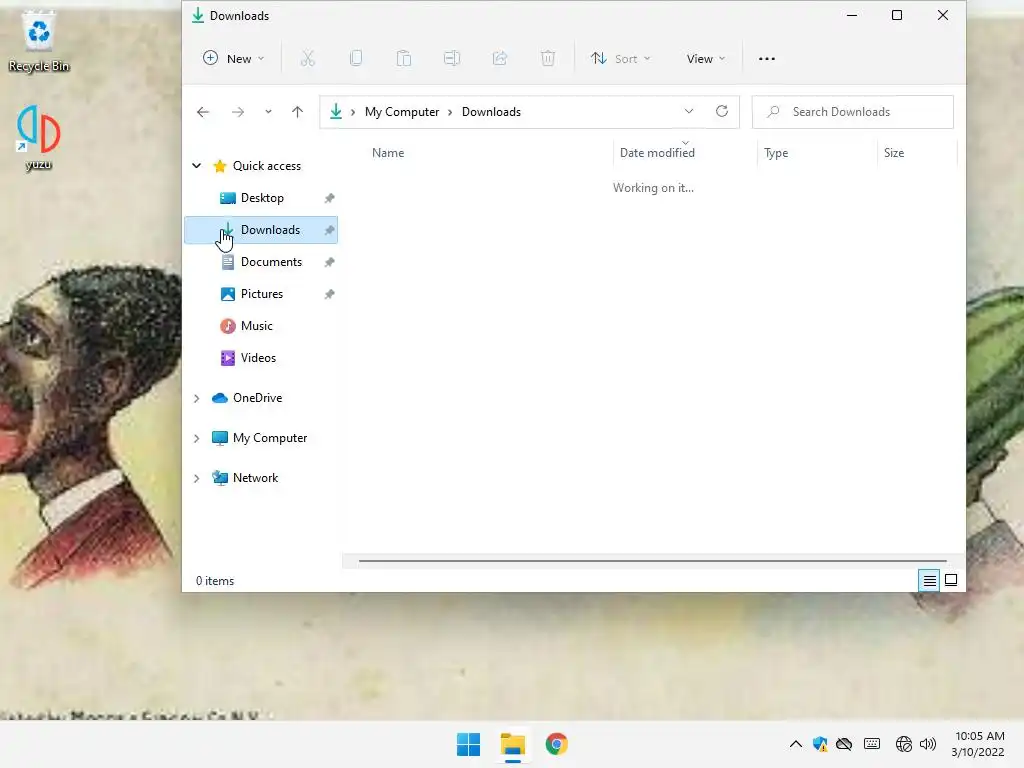Switch to large thumbnails view icon
1024x768 pixels.
[x=951, y=580]
